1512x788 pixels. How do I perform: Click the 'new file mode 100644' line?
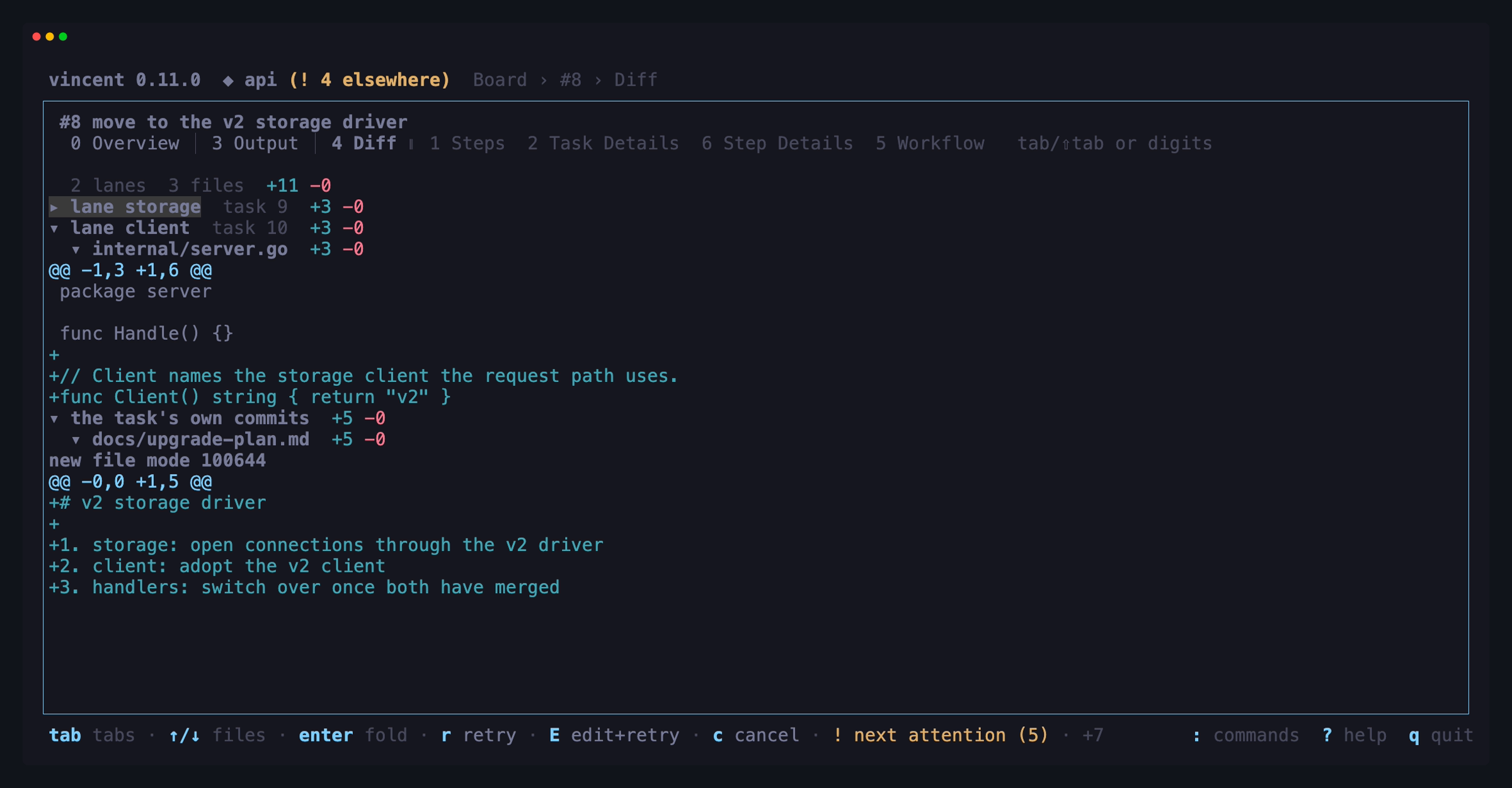point(157,461)
